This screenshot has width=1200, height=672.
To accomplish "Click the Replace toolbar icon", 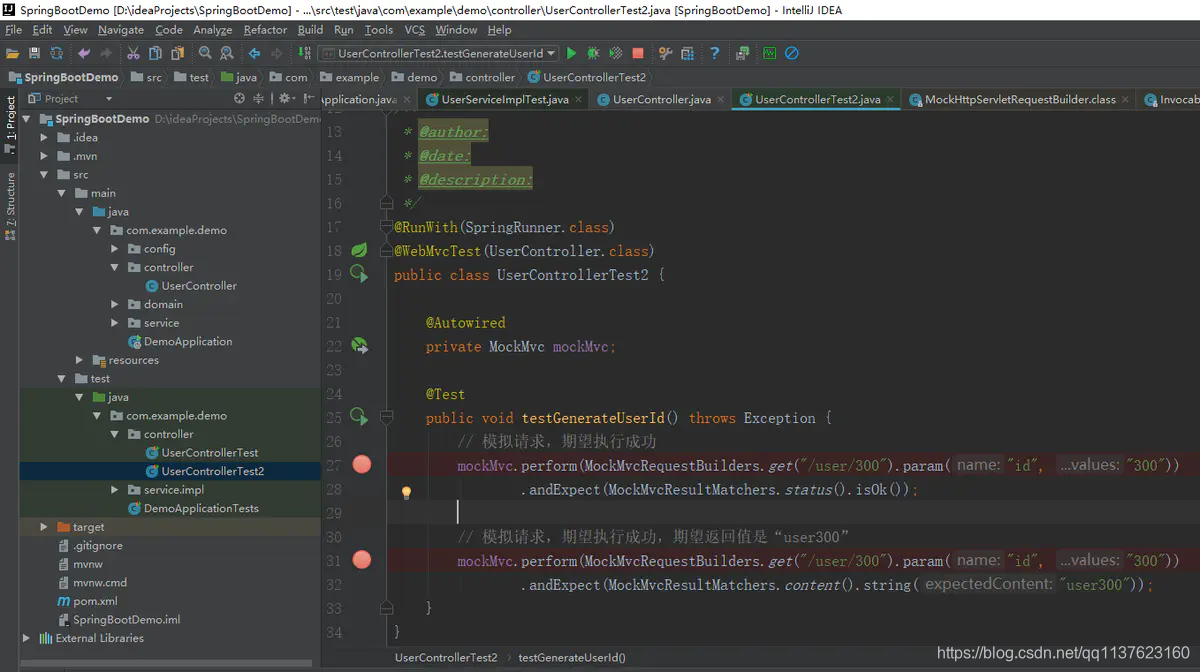I will [x=227, y=53].
